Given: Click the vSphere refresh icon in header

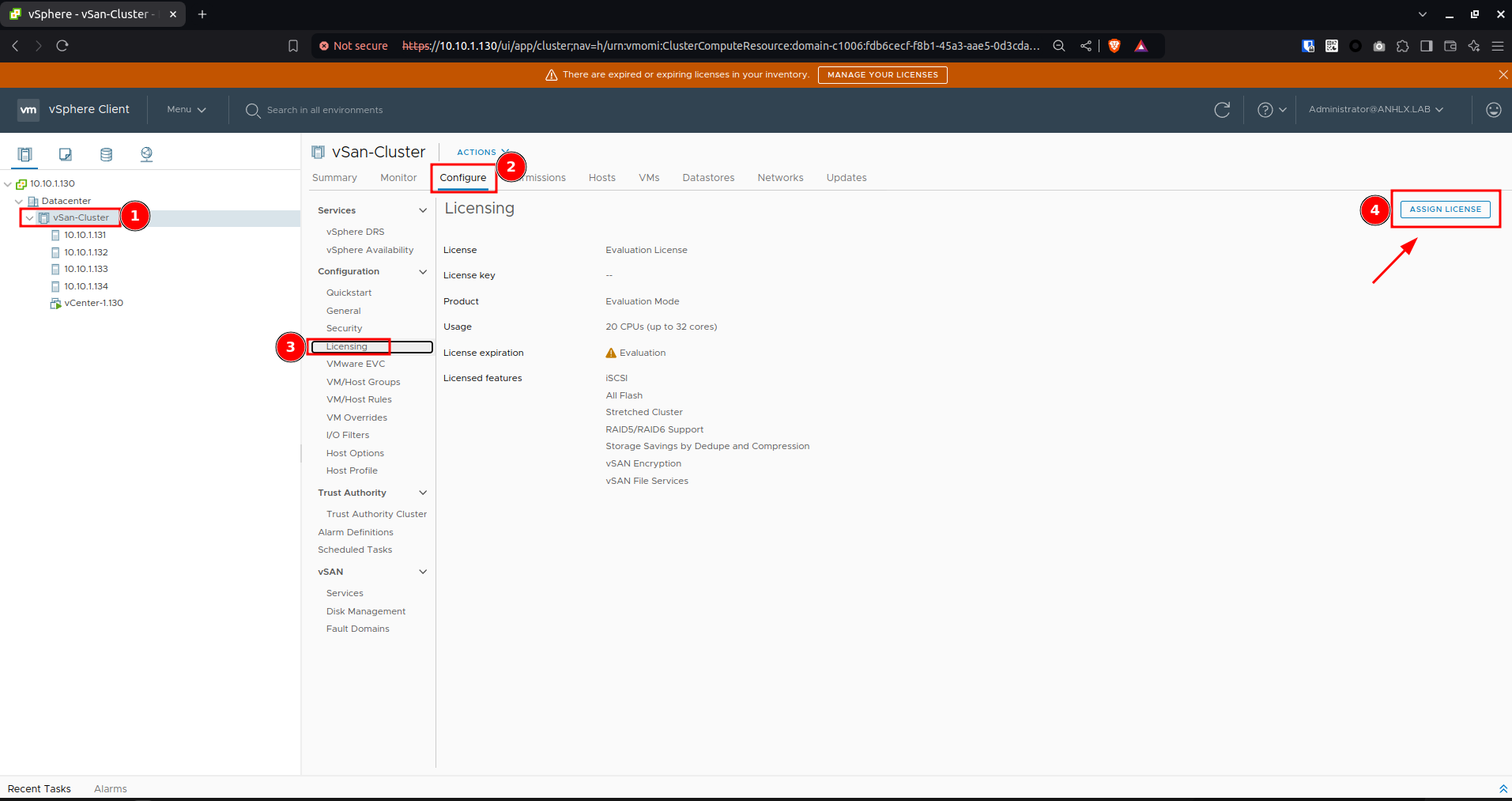Looking at the screenshot, I should pos(1222,110).
